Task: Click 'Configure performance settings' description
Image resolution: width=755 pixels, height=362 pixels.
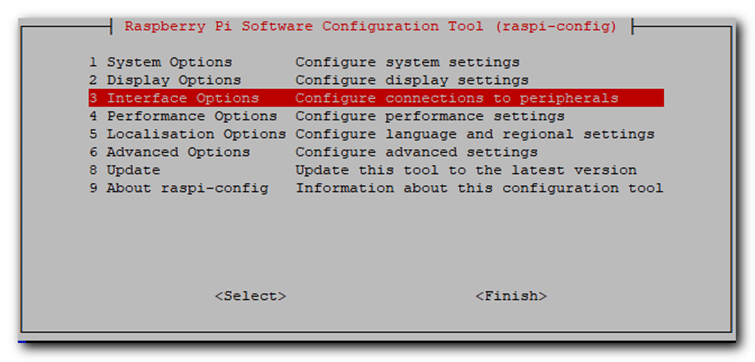Action: [430, 116]
